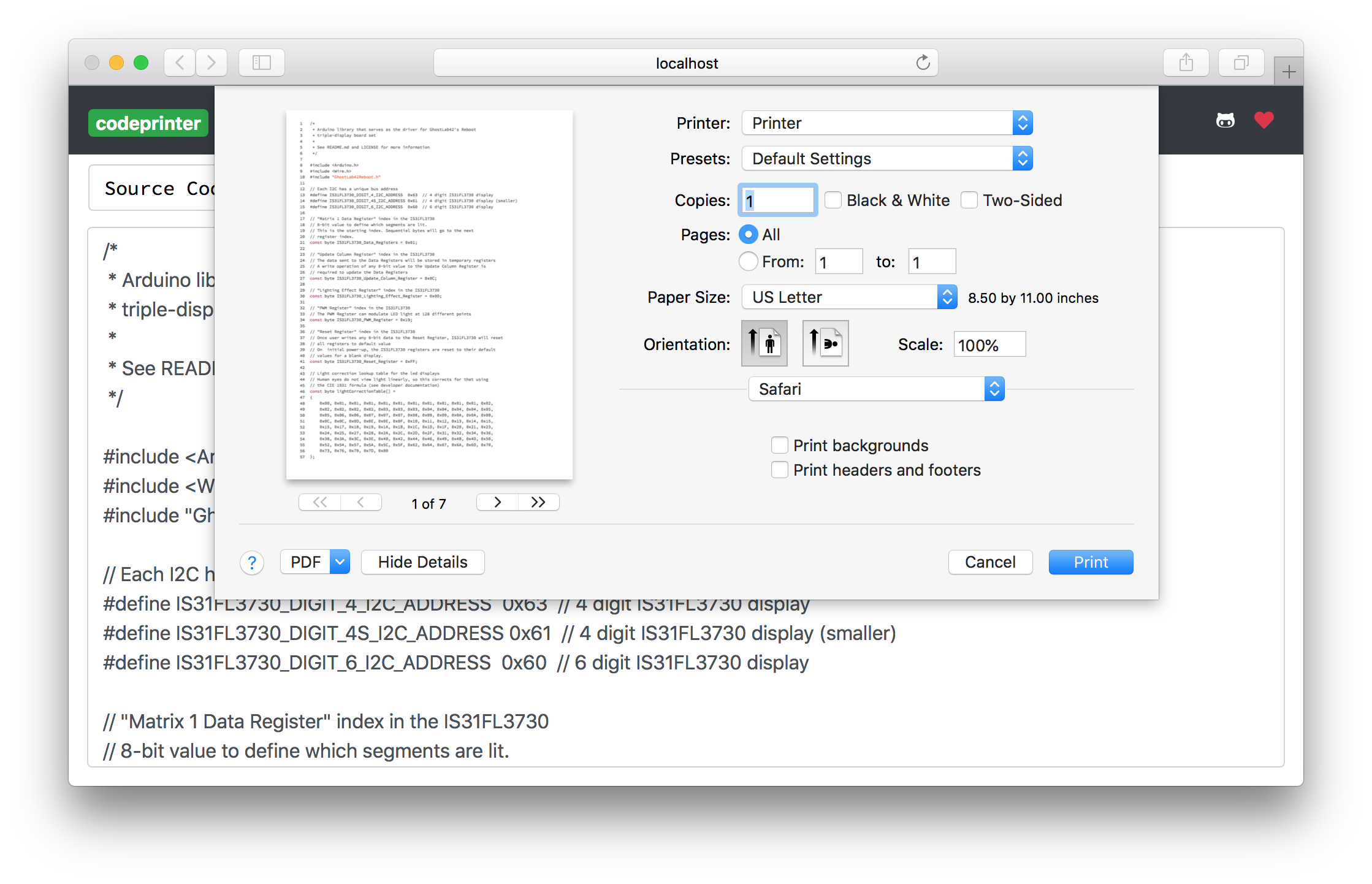Click the Copies input field

click(x=777, y=199)
